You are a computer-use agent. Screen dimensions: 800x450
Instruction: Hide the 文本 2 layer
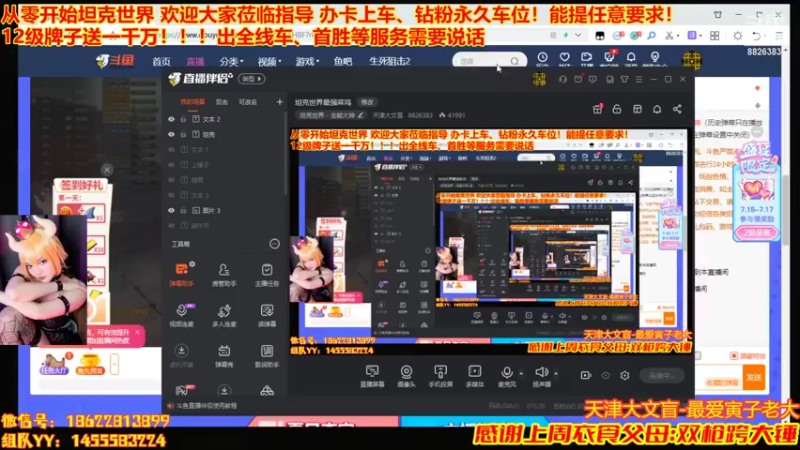click(x=171, y=119)
